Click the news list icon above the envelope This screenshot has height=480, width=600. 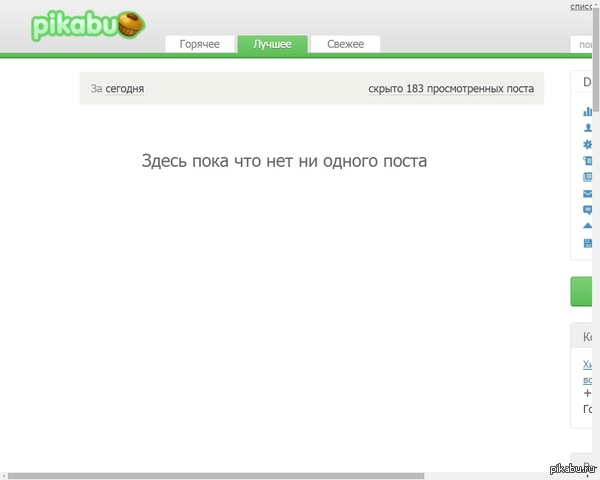coord(587,177)
